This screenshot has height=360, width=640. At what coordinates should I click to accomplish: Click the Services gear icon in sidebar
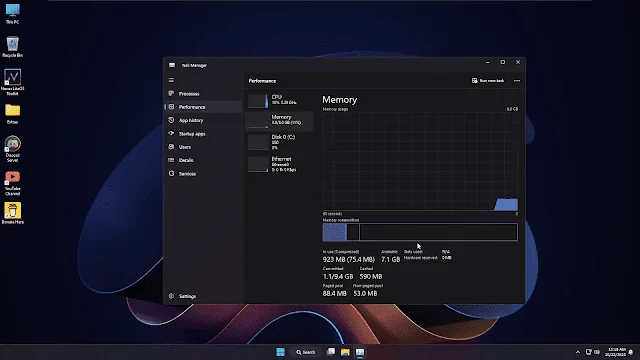pyautogui.click(x=171, y=173)
